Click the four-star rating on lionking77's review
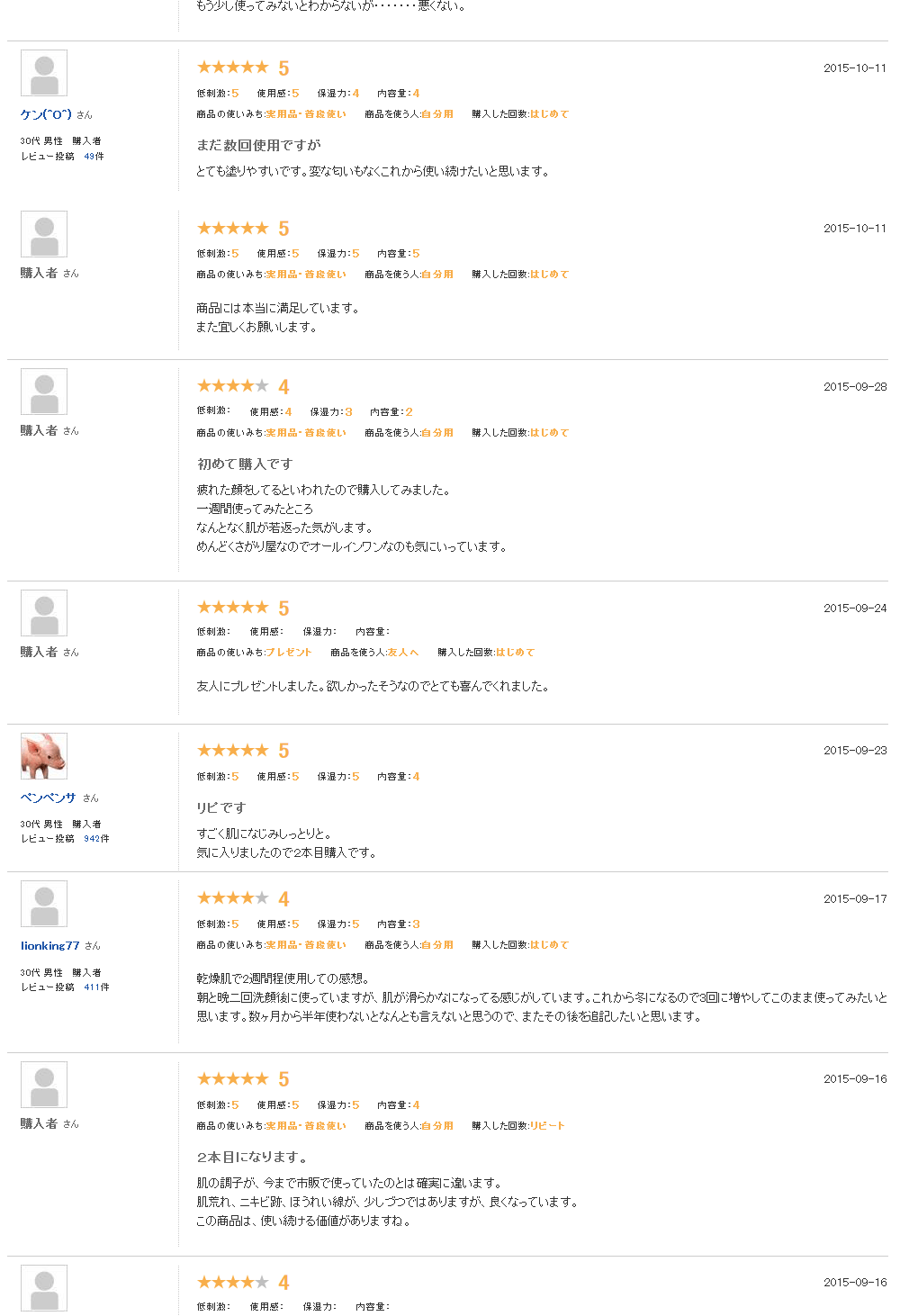 click(x=233, y=897)
